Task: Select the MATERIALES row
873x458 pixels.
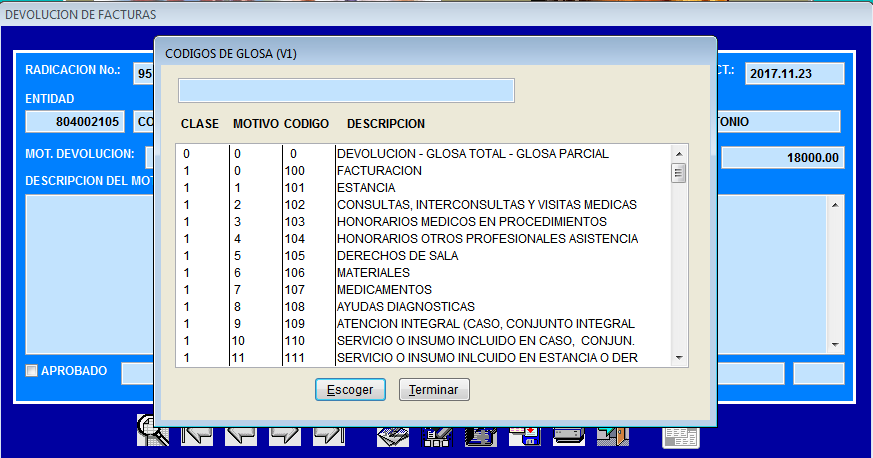Action: [x=423, y=273]
